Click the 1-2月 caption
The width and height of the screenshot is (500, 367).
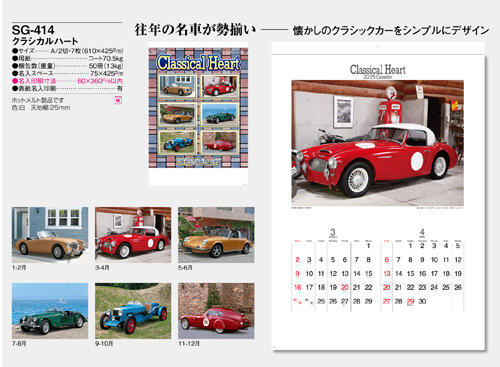pyautogui.click(x=19, y=267)
